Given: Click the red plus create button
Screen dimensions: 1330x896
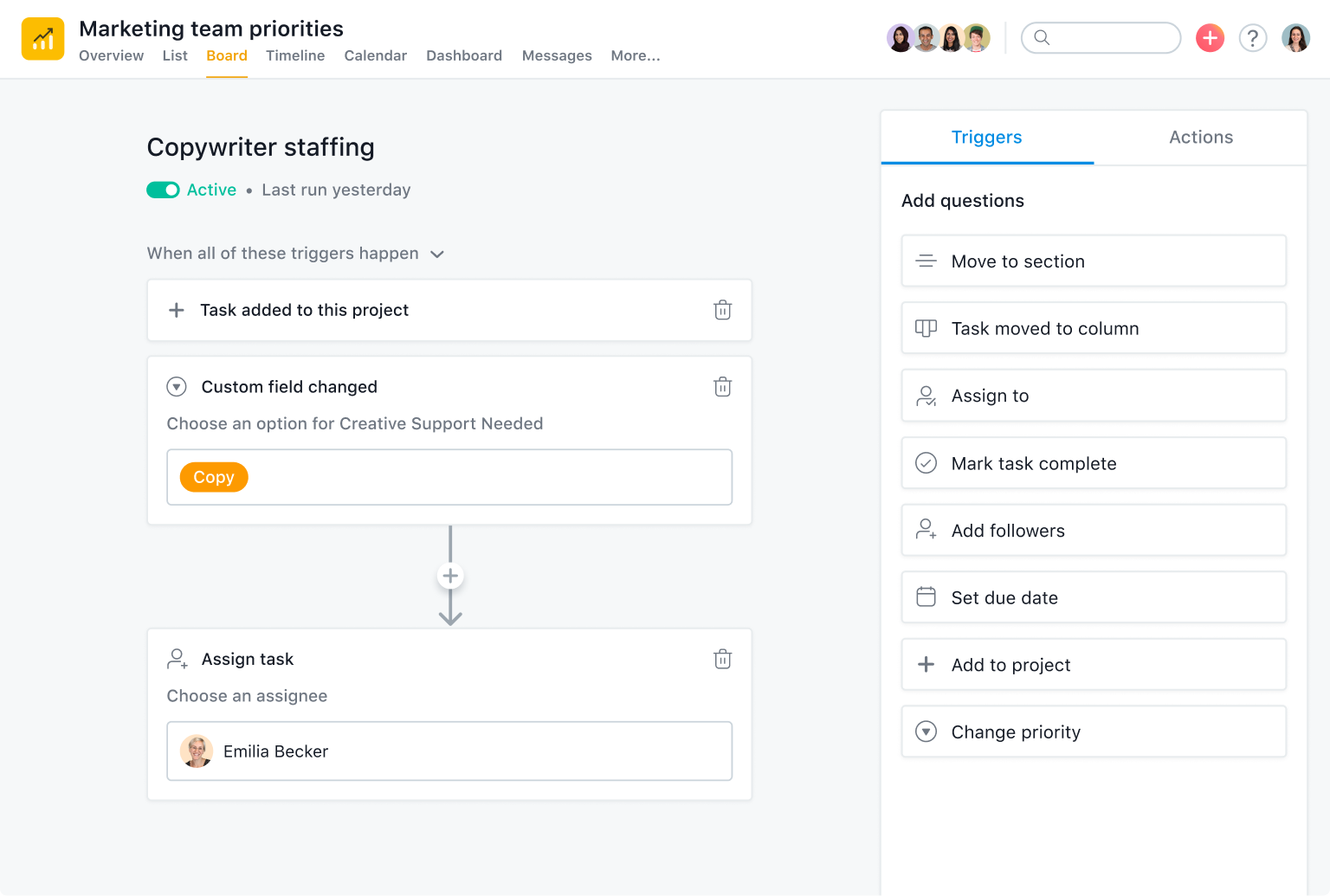Looking at the screenshot, I should click(x=1210, y=38).
